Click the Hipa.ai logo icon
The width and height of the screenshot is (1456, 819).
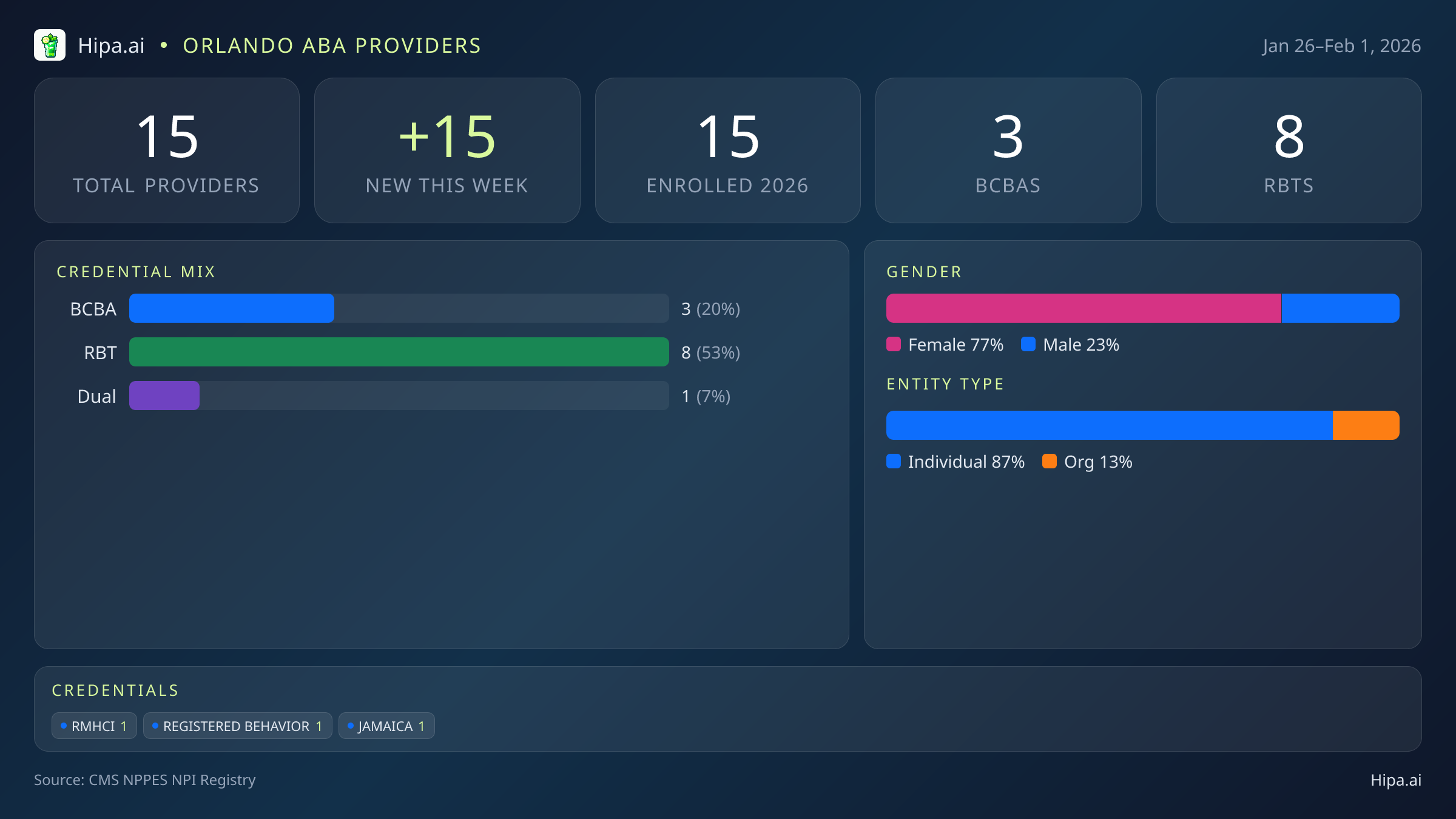pyautogui.click(x=50, y=45)
